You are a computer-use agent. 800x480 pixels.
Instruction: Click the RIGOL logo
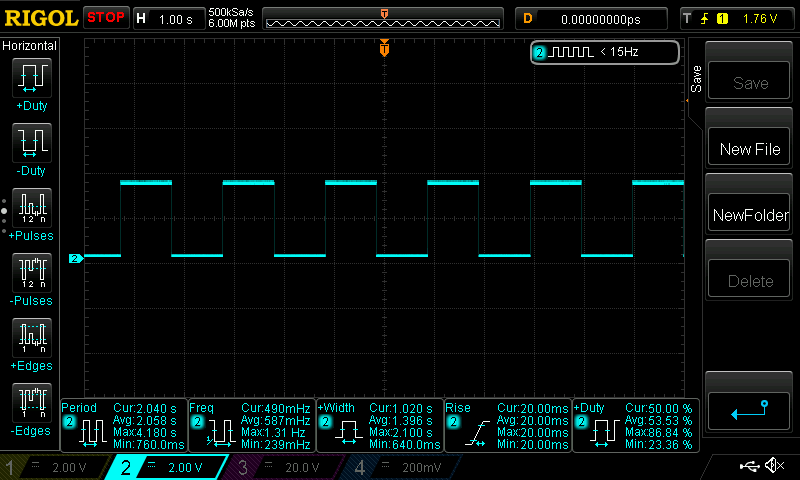41,18
